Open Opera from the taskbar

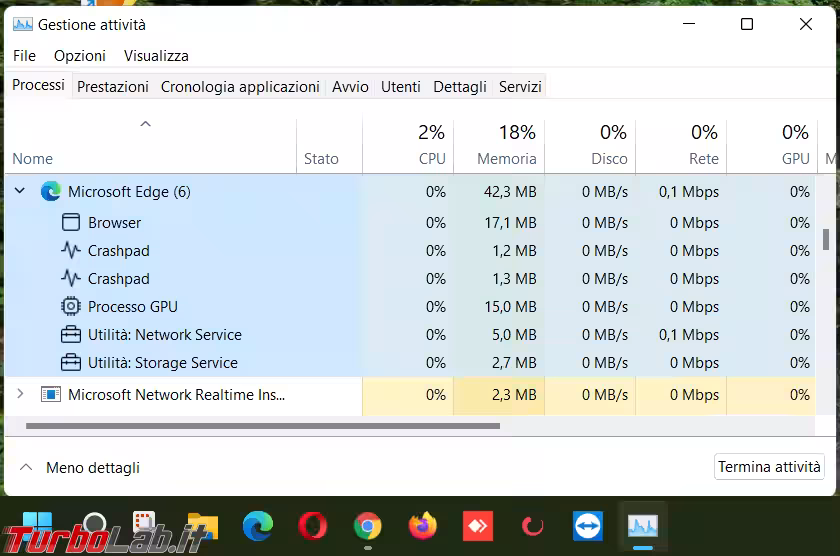[x=312, y=525]
